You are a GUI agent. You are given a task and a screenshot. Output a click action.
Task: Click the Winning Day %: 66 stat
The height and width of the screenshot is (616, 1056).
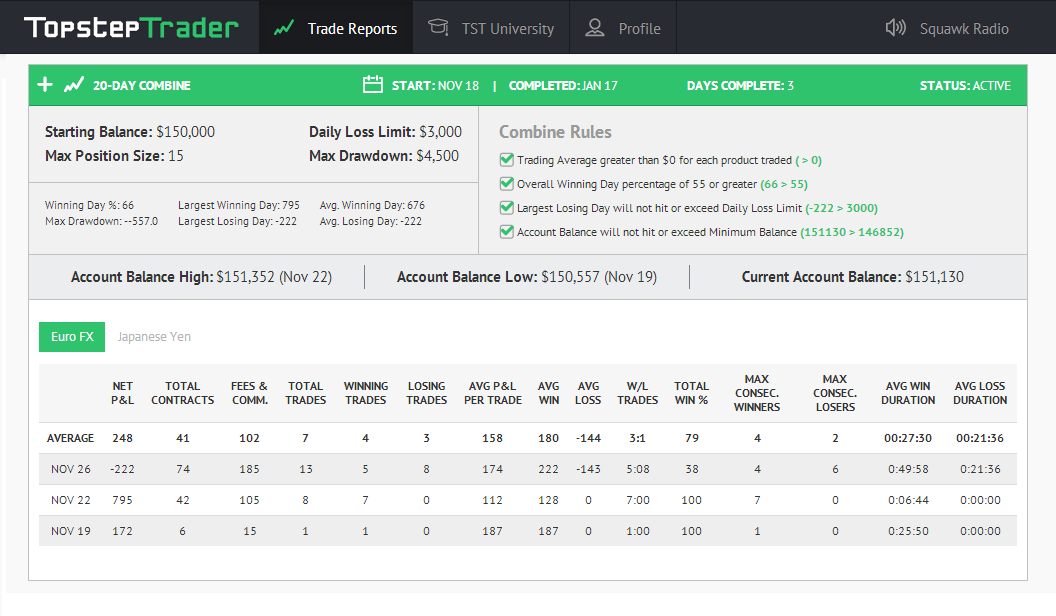(89, 205)
